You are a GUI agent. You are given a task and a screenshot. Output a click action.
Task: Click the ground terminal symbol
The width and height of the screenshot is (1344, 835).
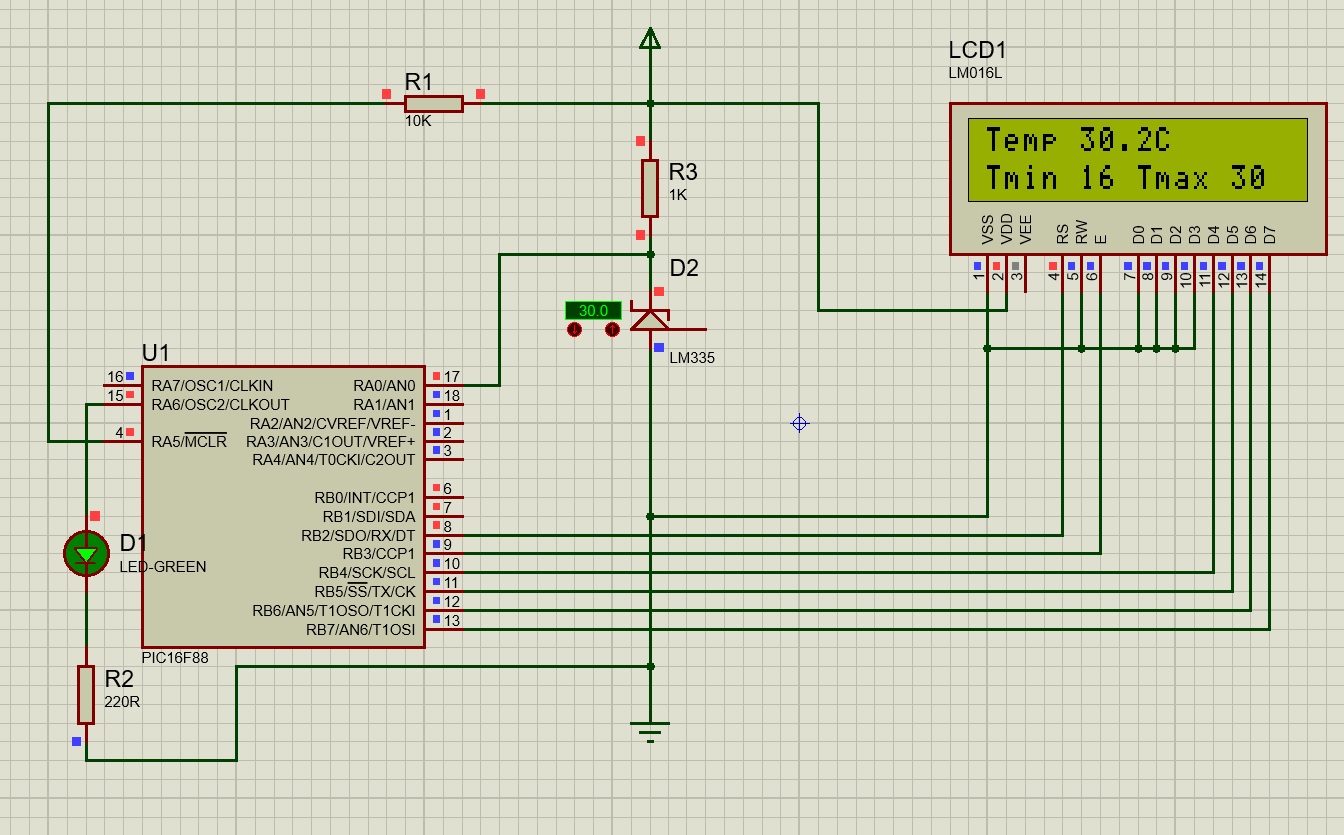[x=650, y=732]
